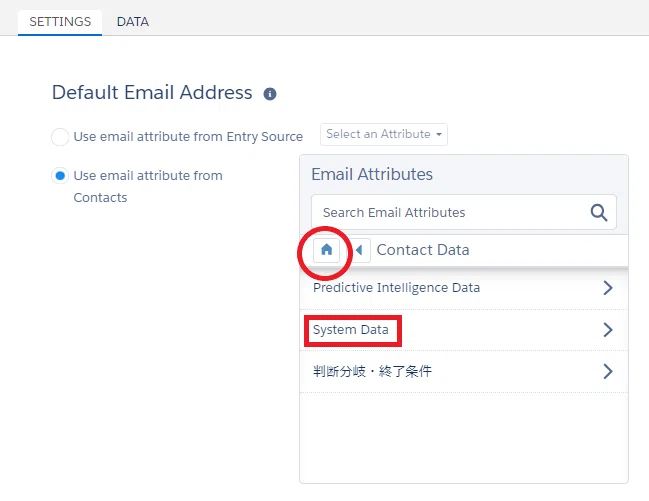Expand System Data chevron arrow
The height and width of the screenshot is (501, 649).
tap(608, 330)
